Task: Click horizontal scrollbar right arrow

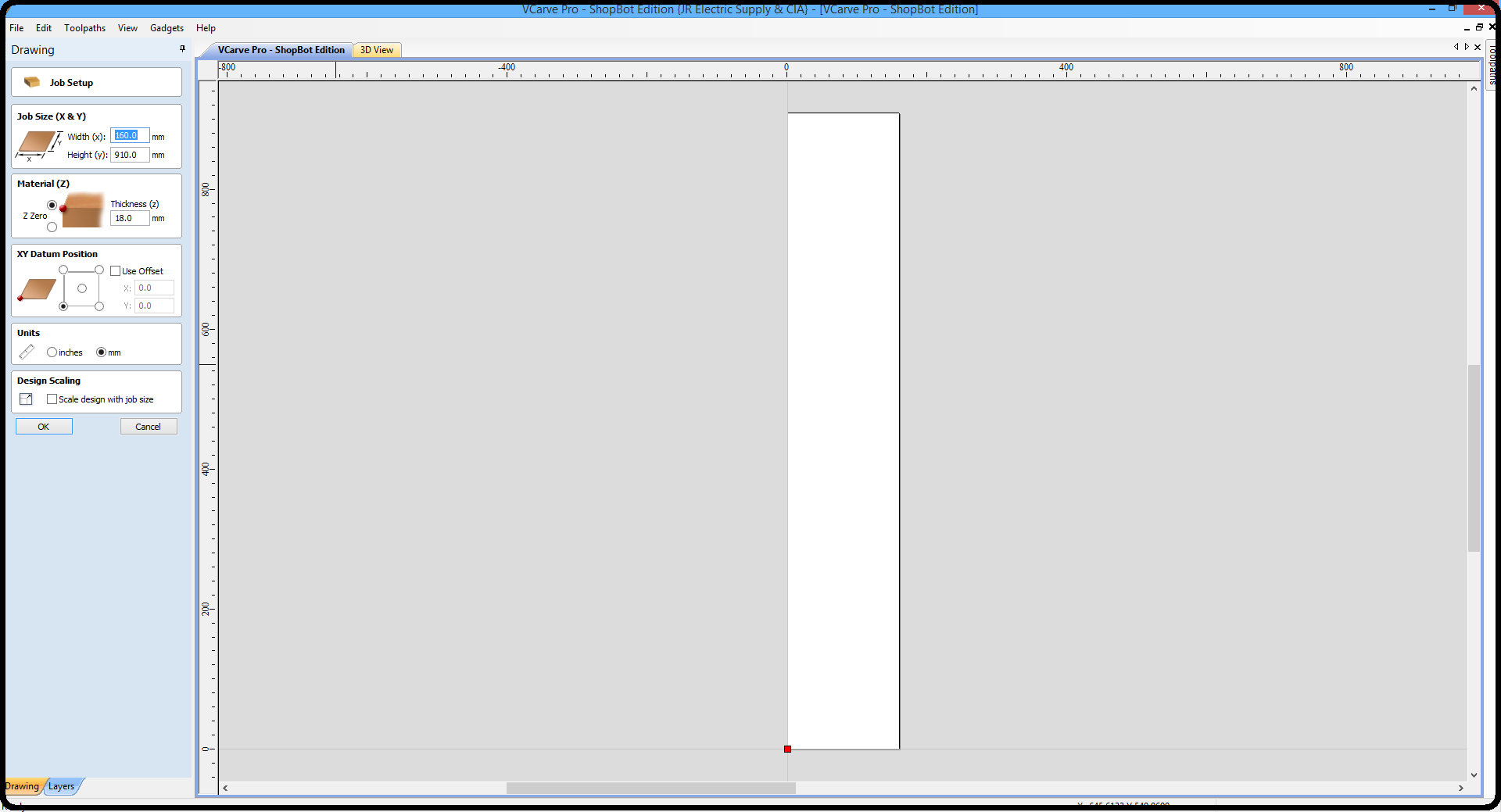Action: click(x=1461, y=788)
